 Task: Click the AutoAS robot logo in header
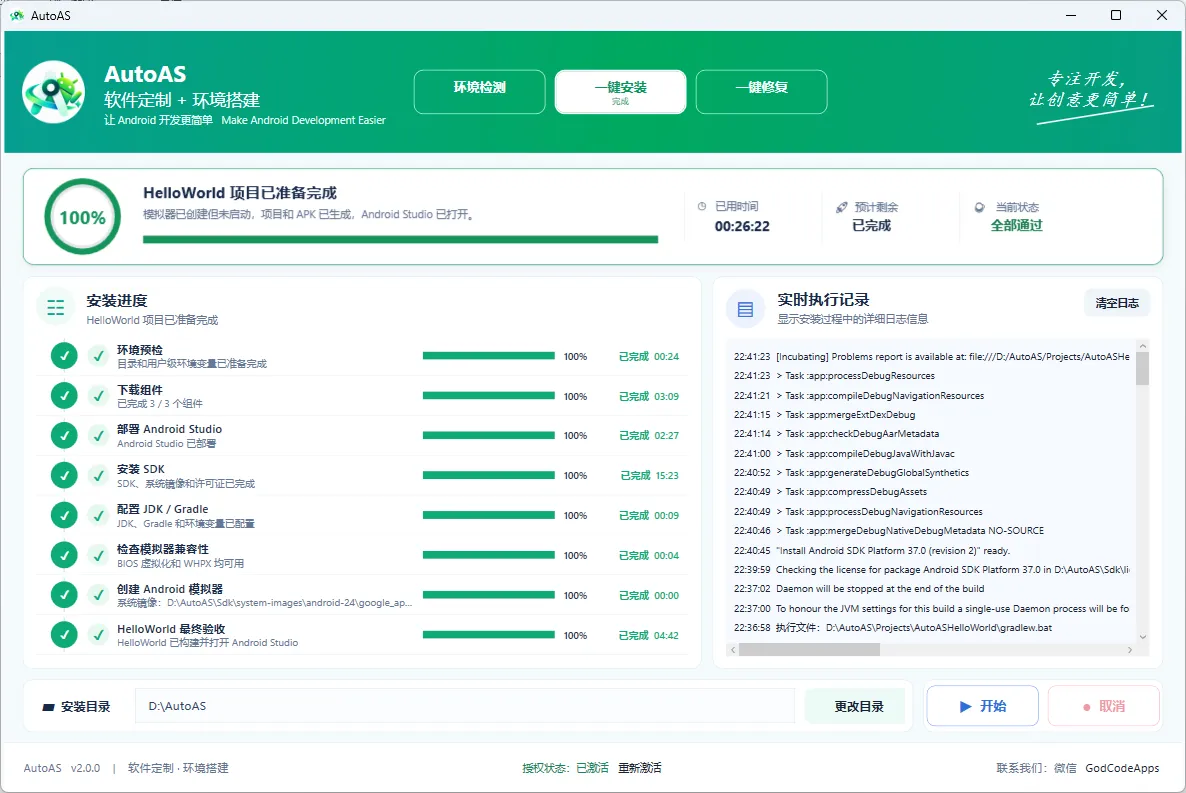pos(53,92)
